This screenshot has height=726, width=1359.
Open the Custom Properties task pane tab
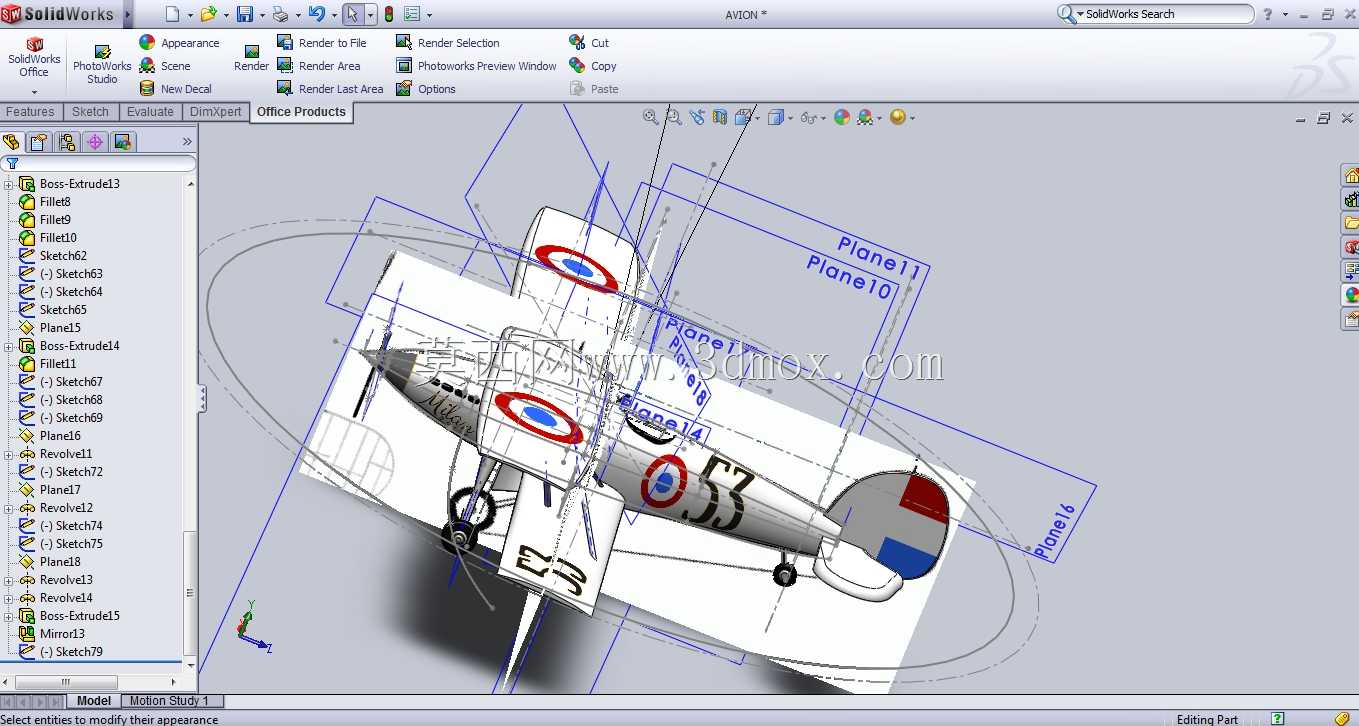[1351, 319]
